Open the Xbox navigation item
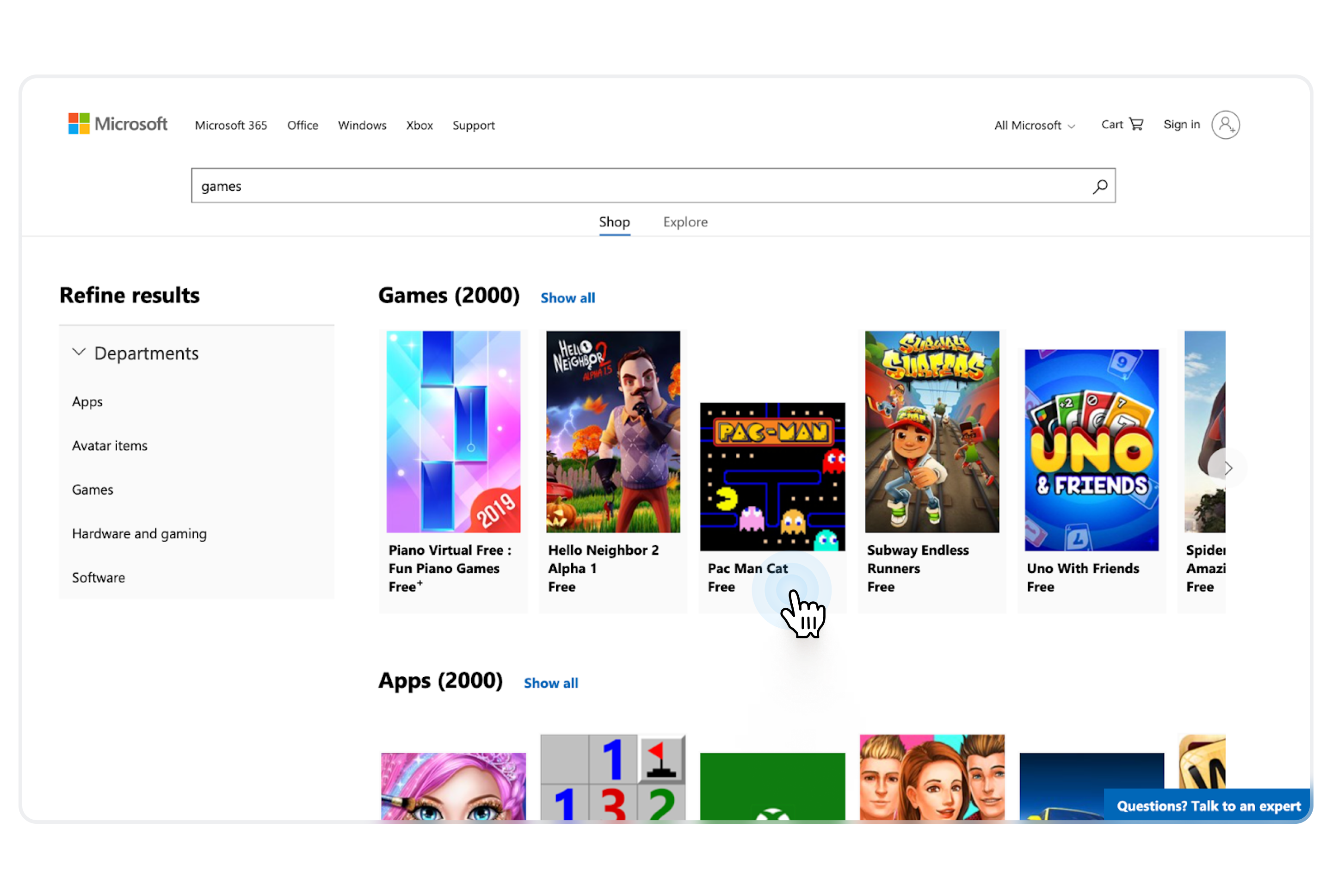Screen dimensions: 1332x896 [420, 125]
